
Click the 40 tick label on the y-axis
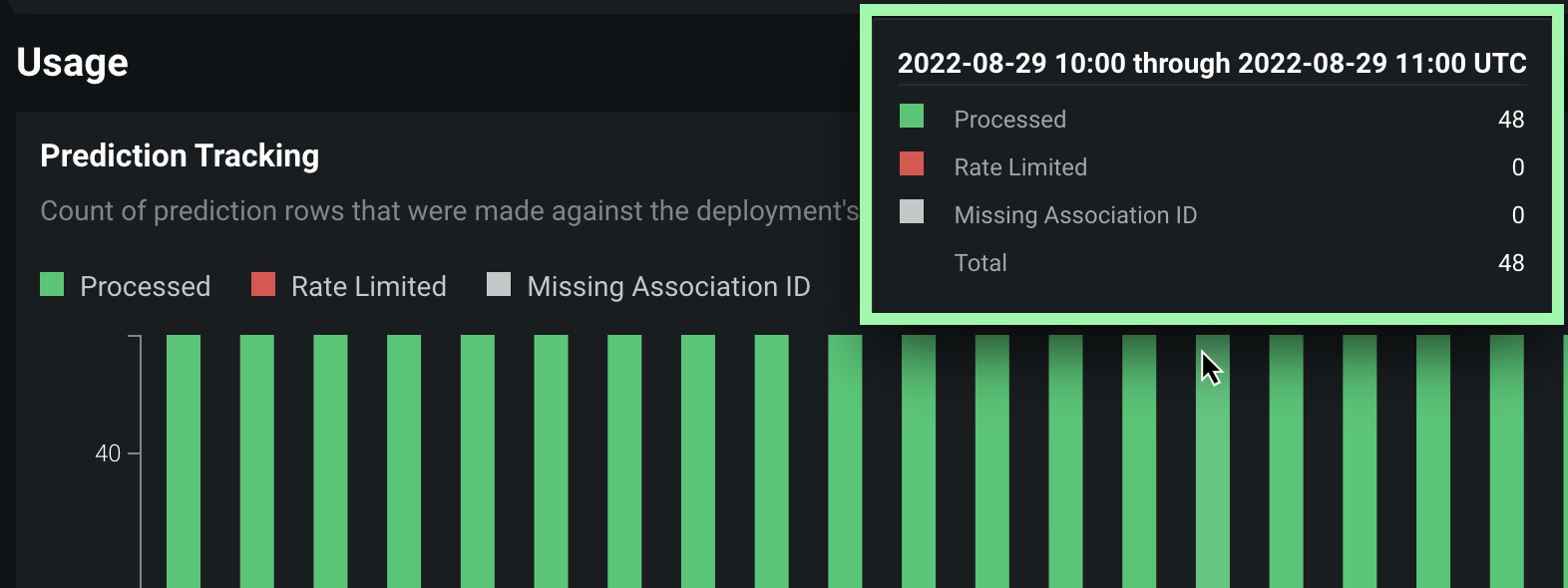pyautogui.click(x=108, y=453)
